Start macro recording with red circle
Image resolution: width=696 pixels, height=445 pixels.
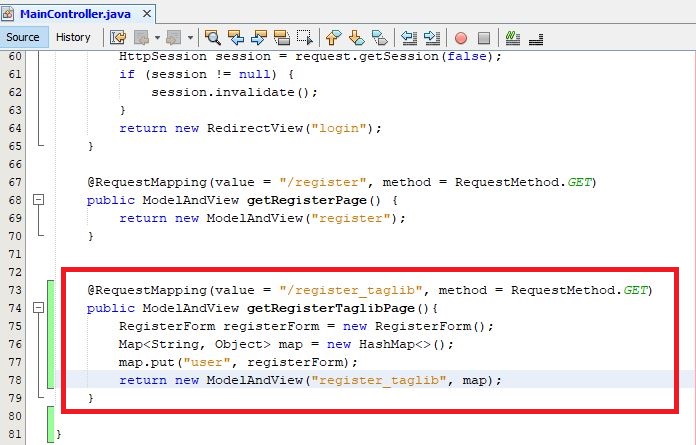point(461,38)
